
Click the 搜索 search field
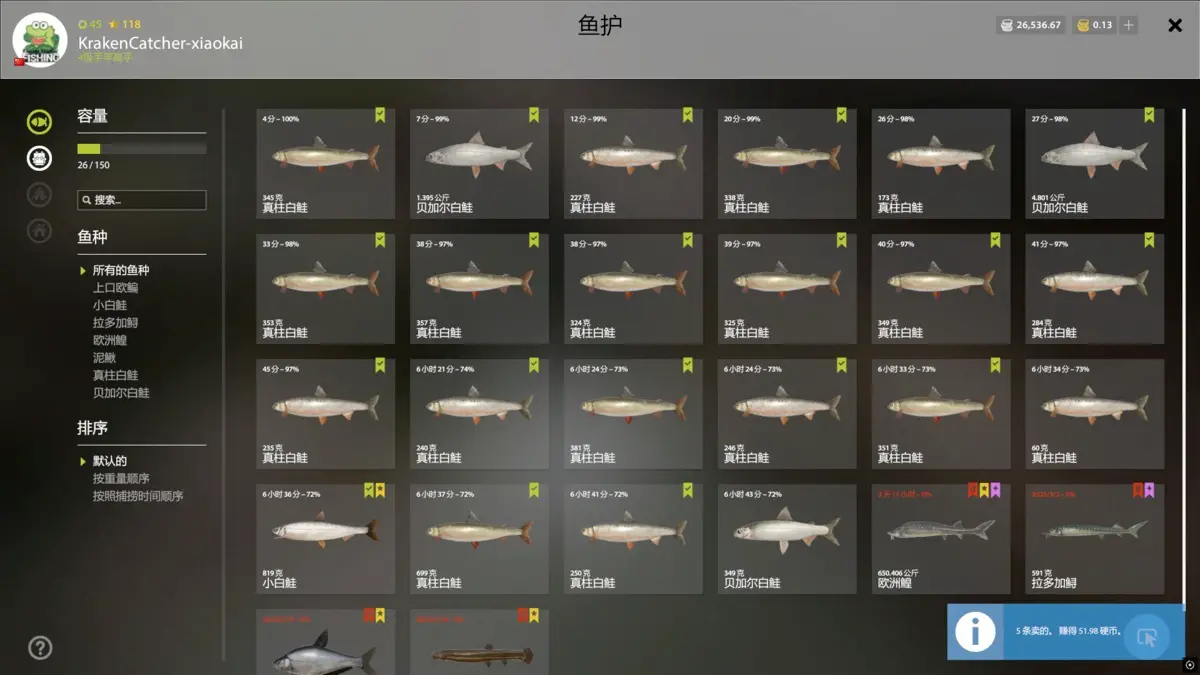142,200
